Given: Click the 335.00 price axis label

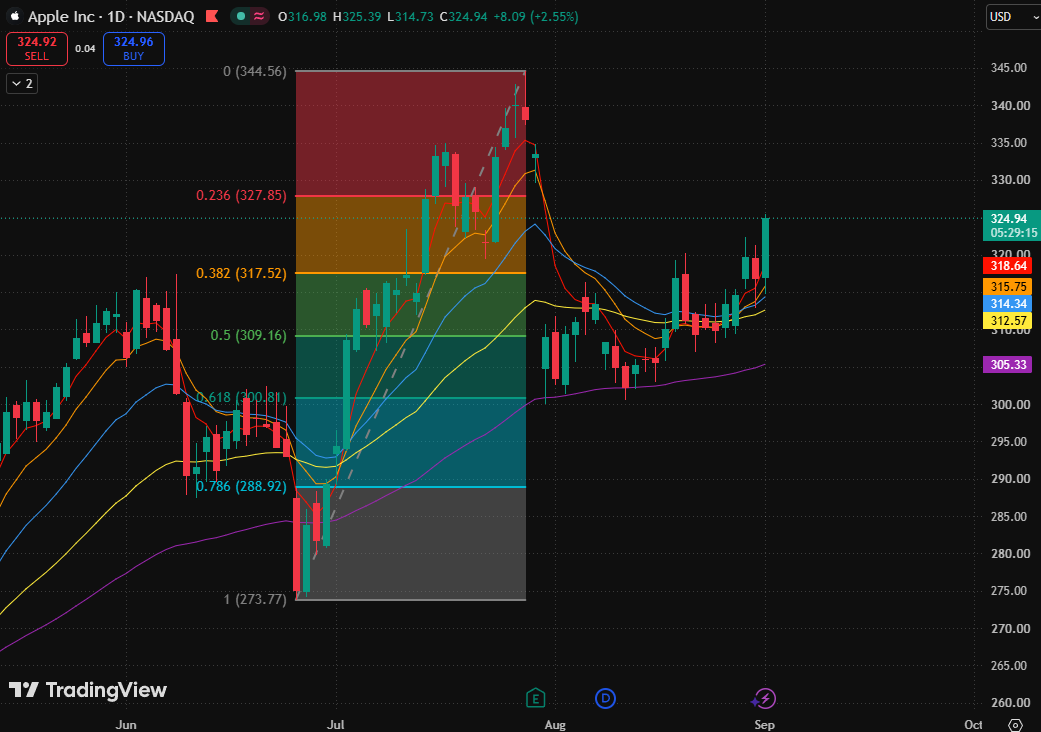Looking at the screenshot, I should click(x=1009, y=143).
